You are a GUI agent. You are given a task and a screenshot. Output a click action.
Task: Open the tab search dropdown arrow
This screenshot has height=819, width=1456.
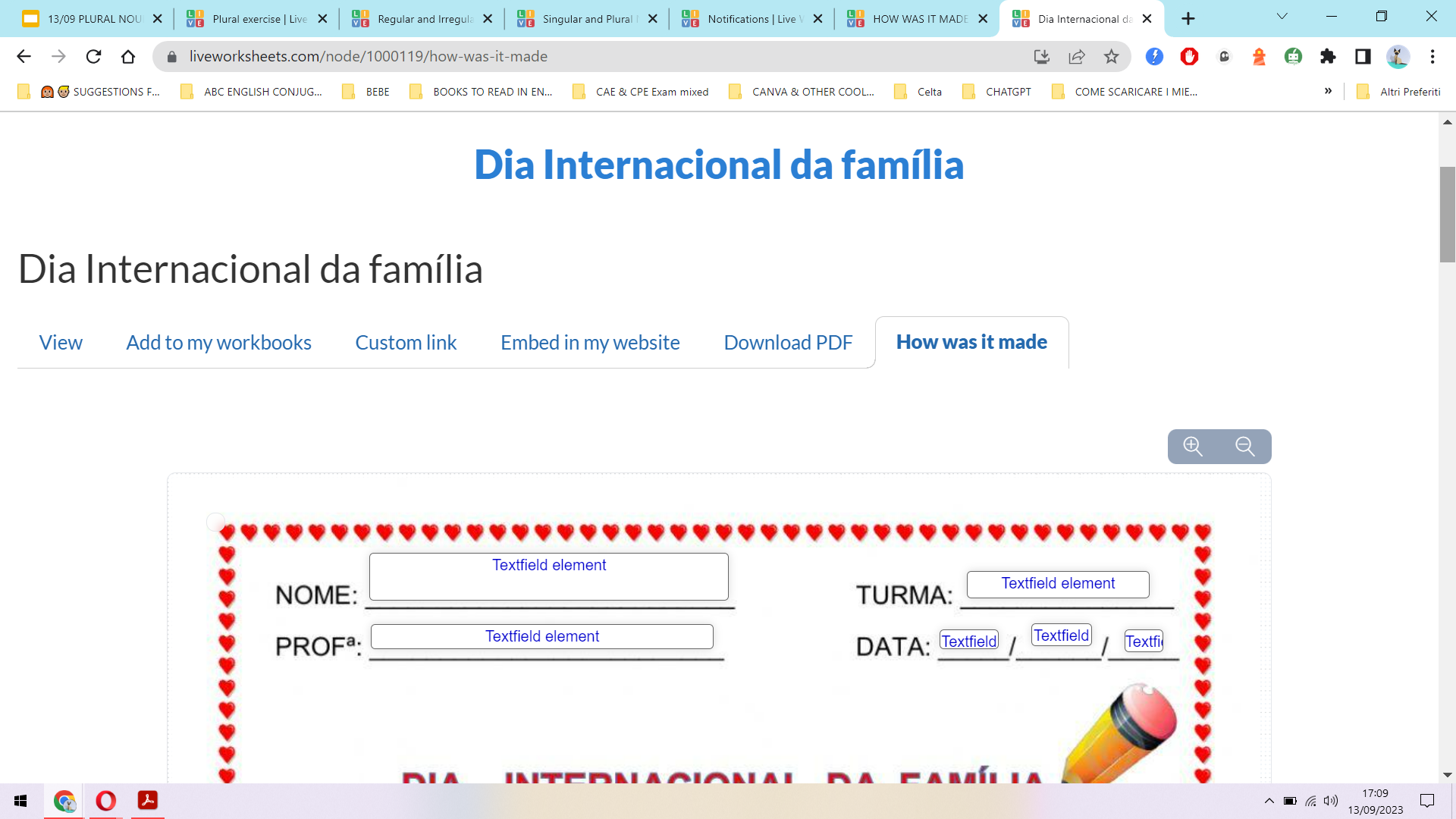1282,17
